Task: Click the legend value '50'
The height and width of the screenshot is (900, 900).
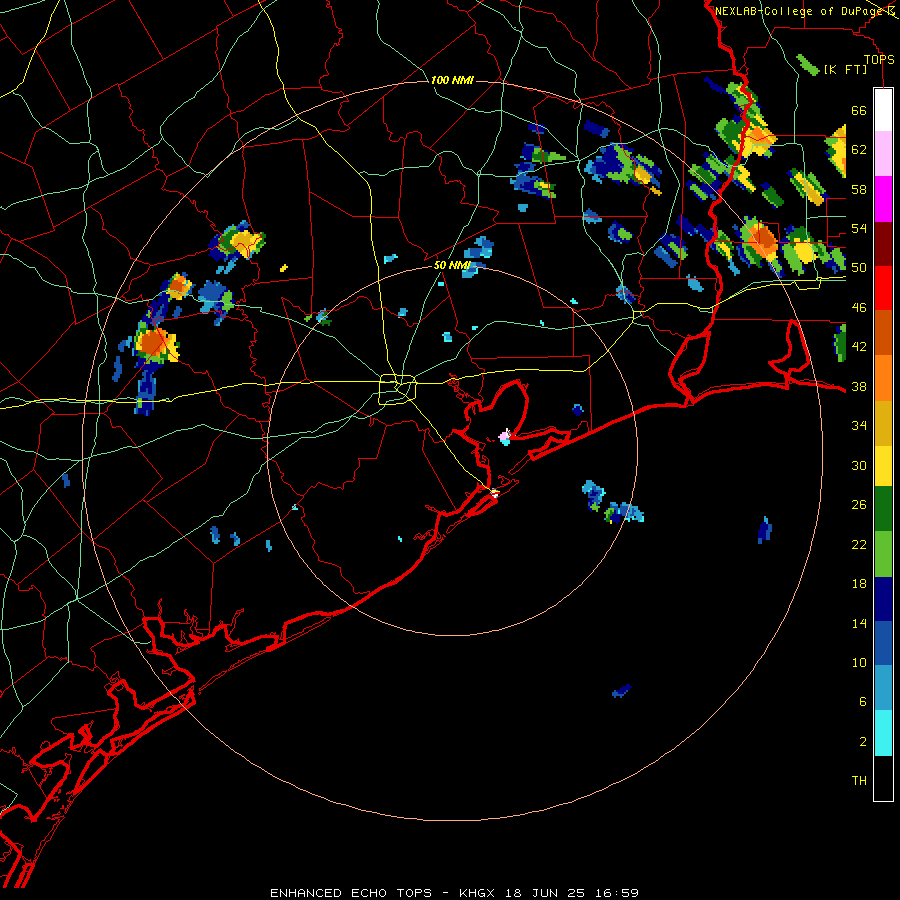Action: [859, 268]
